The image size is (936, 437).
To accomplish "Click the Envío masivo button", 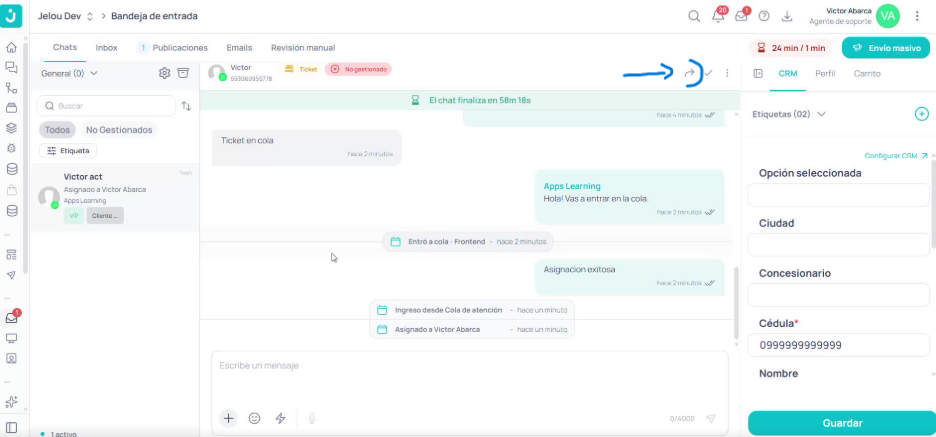I will point(886,48).
